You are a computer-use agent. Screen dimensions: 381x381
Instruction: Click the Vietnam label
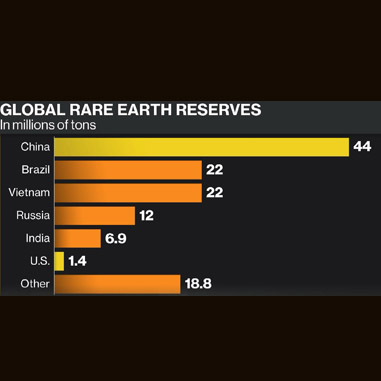(x=29, y=192)
